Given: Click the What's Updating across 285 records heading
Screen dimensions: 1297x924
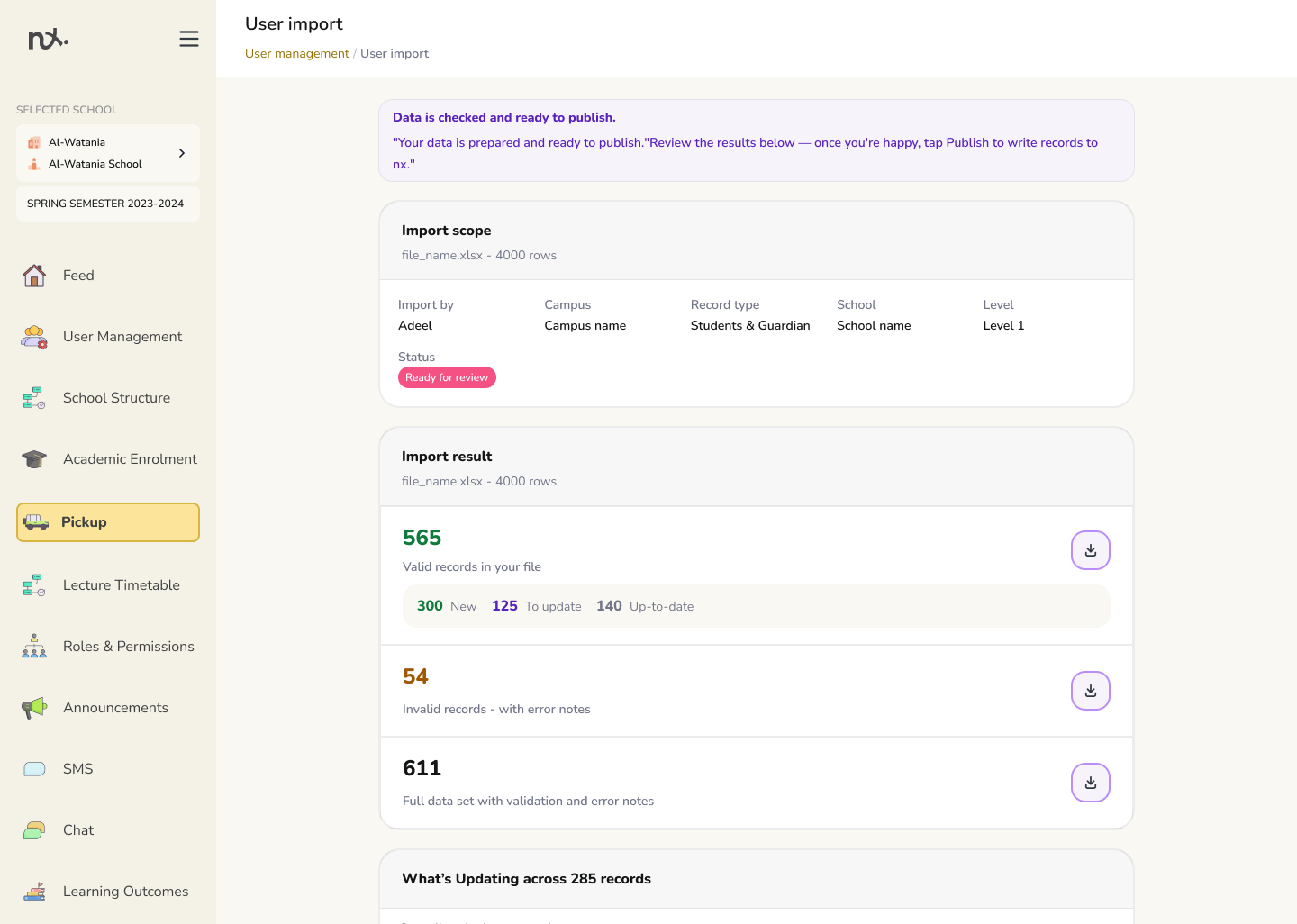Looking at the screenshot, I should [x=526, y=879].
